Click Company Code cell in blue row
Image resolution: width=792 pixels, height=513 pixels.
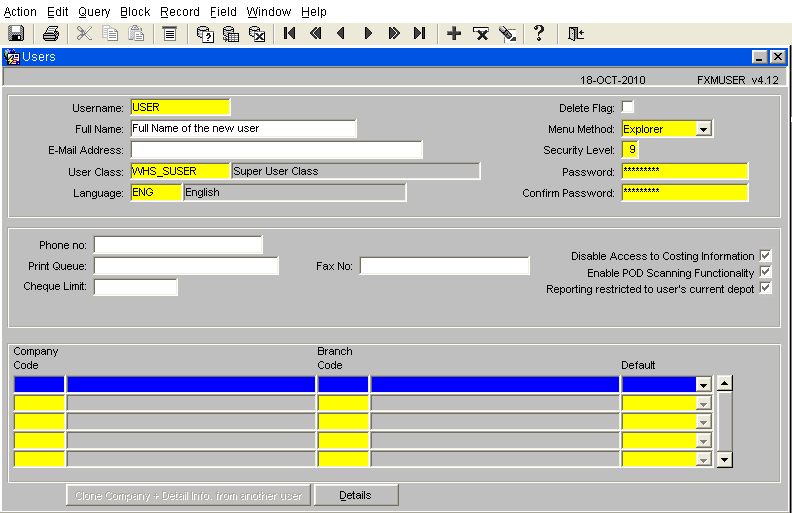click(39, 384)
